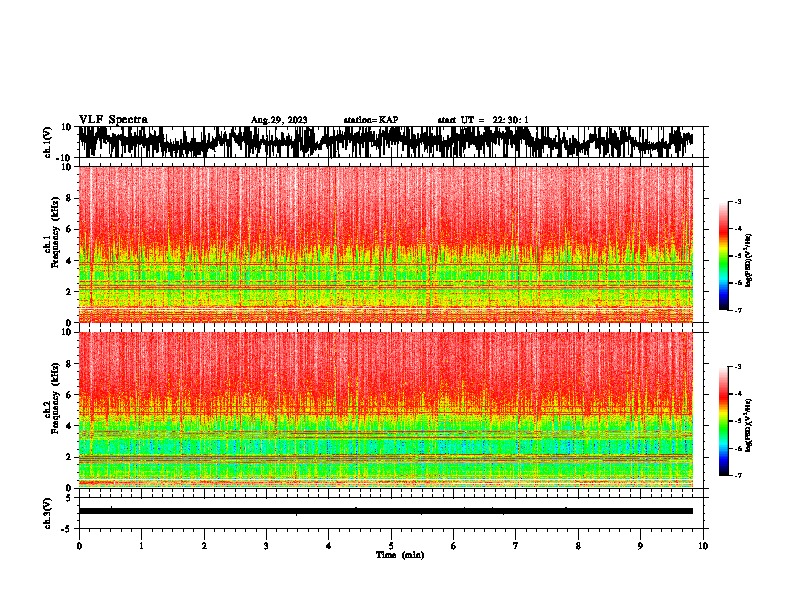792x612 pixels.
Task: Click the time axis tick label "2"
Action: click(204, 546)
